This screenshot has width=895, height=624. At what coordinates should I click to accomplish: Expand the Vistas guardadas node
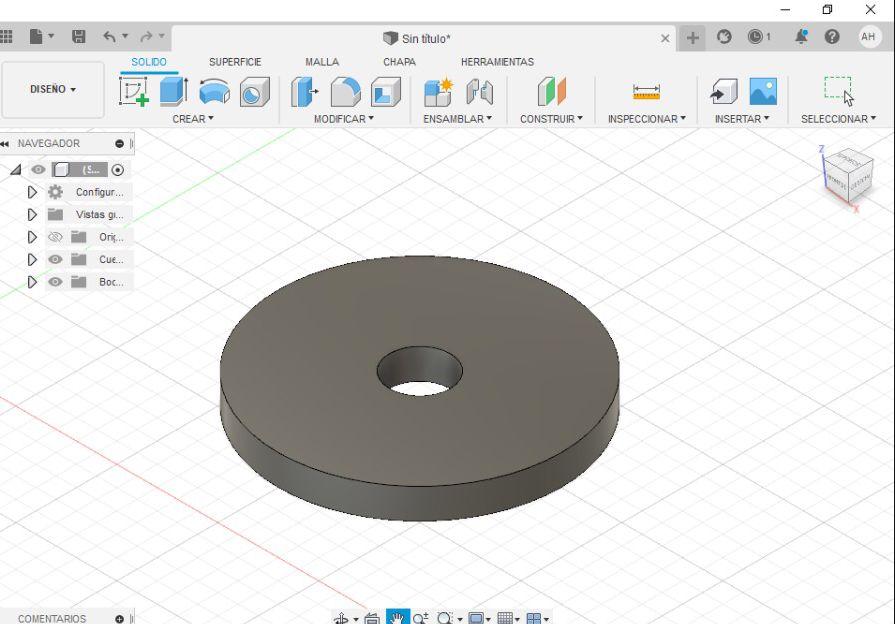point(32,215)
